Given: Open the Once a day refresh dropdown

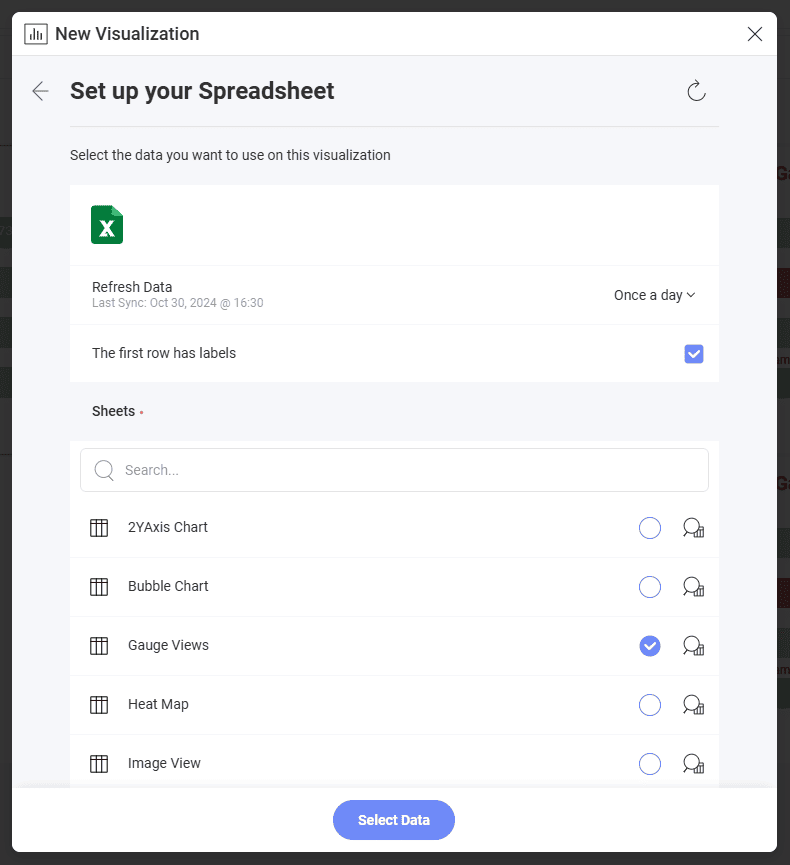Looking at the screenshot, I should click(x=654, y=295).
